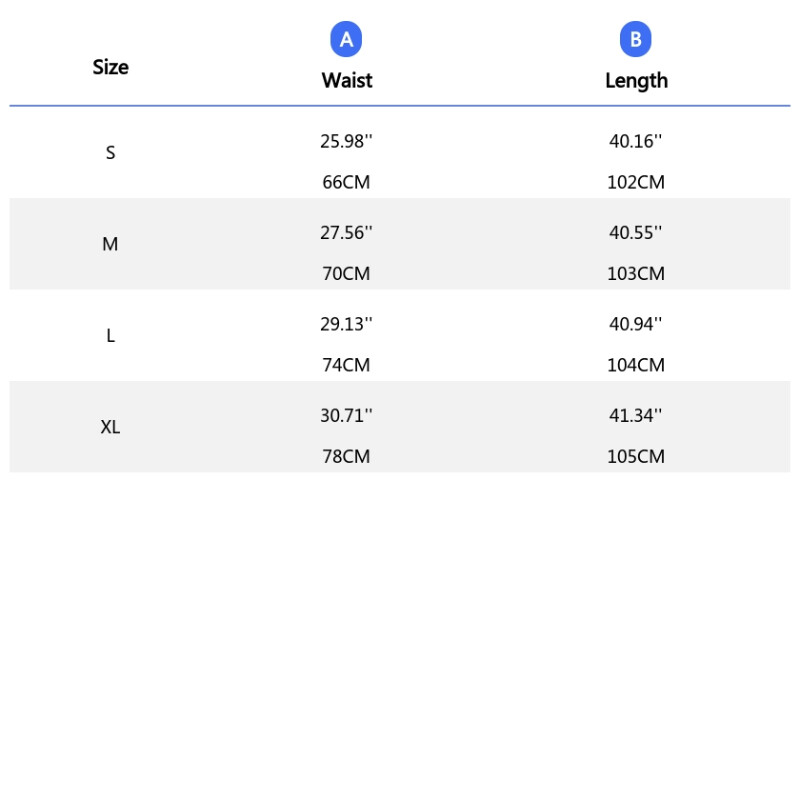
Task: Click the 27.56'' waist value
Action: [346, 233]
